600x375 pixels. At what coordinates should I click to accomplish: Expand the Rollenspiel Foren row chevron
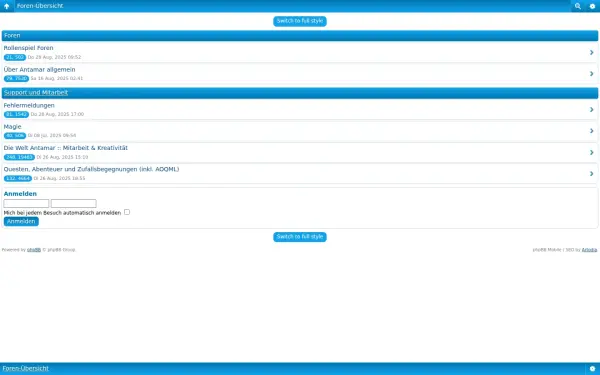[x=592, y=52]
